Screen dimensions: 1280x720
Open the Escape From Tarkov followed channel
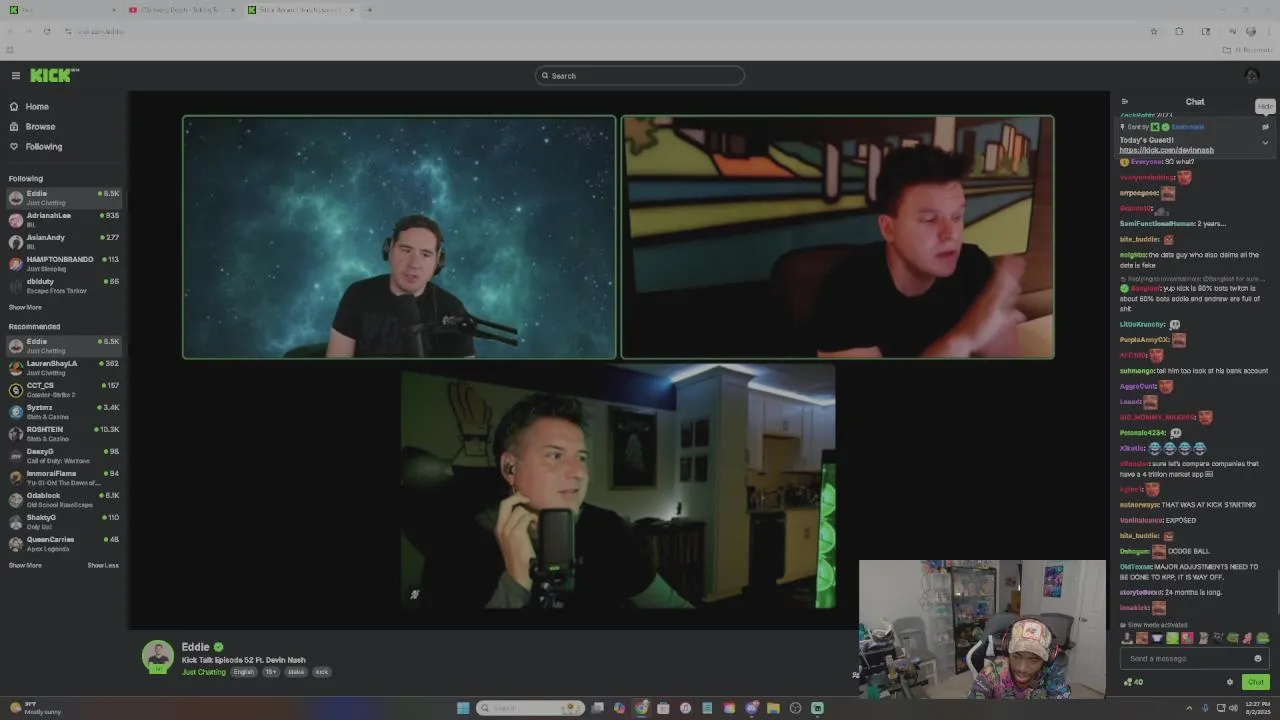tap(64, 286)
